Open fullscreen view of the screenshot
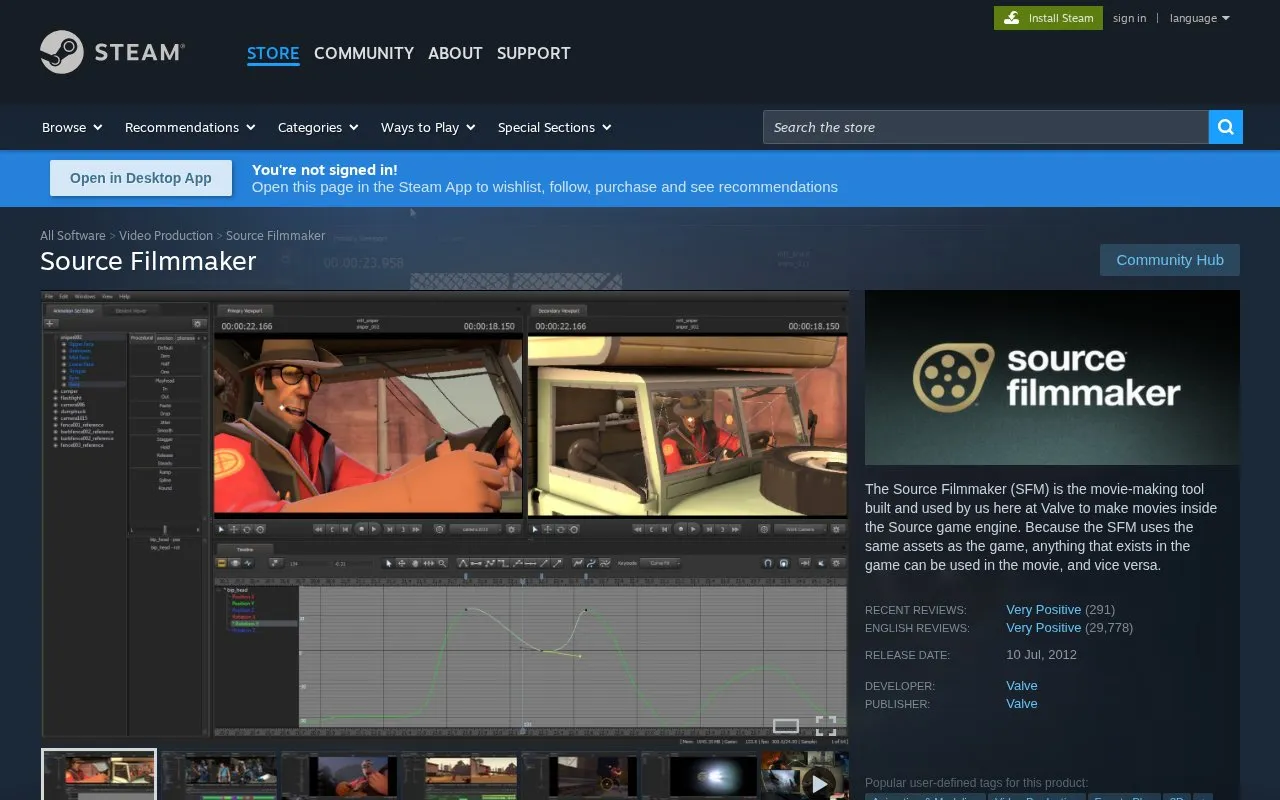1280x800 pixels. pyautogui.click(x=826, y=725)
